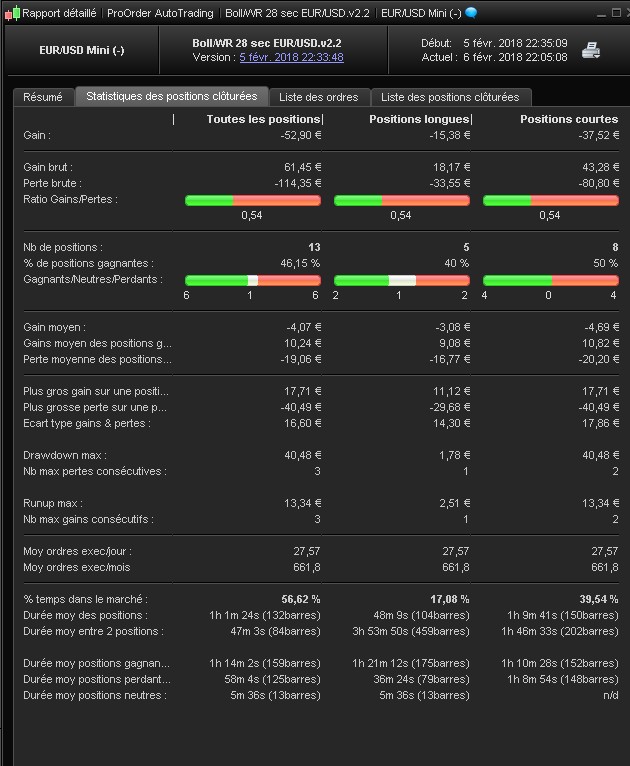The width and height of the screenshot is (630, 766).
Task: Click the Gagnants/Neutres/Perdants bar for long positions
Action: click(401, 280)
